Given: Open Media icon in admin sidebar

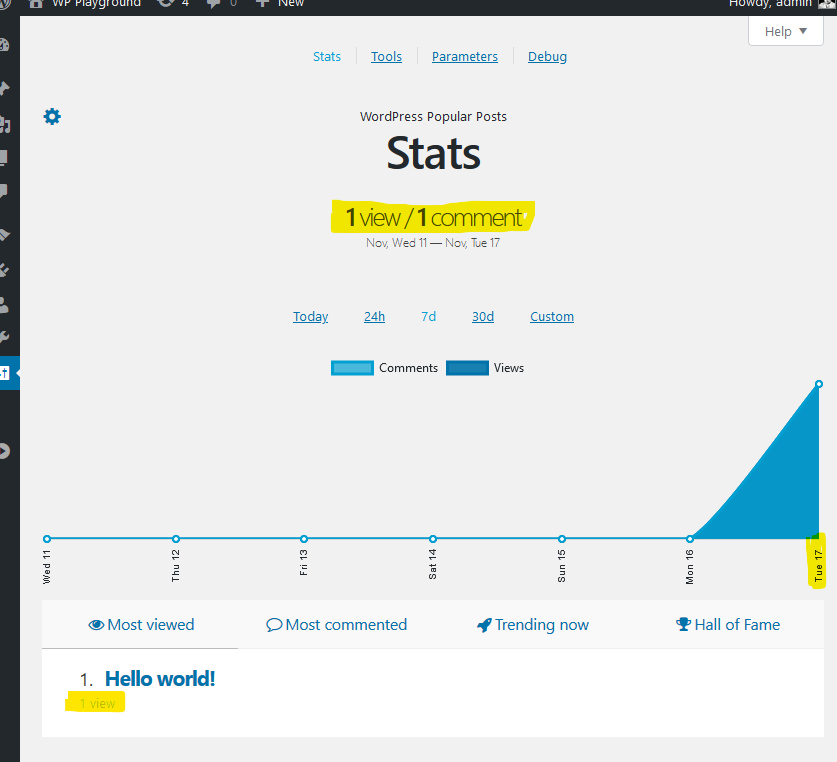Looking at the screenshot, I should coord(4,124).
